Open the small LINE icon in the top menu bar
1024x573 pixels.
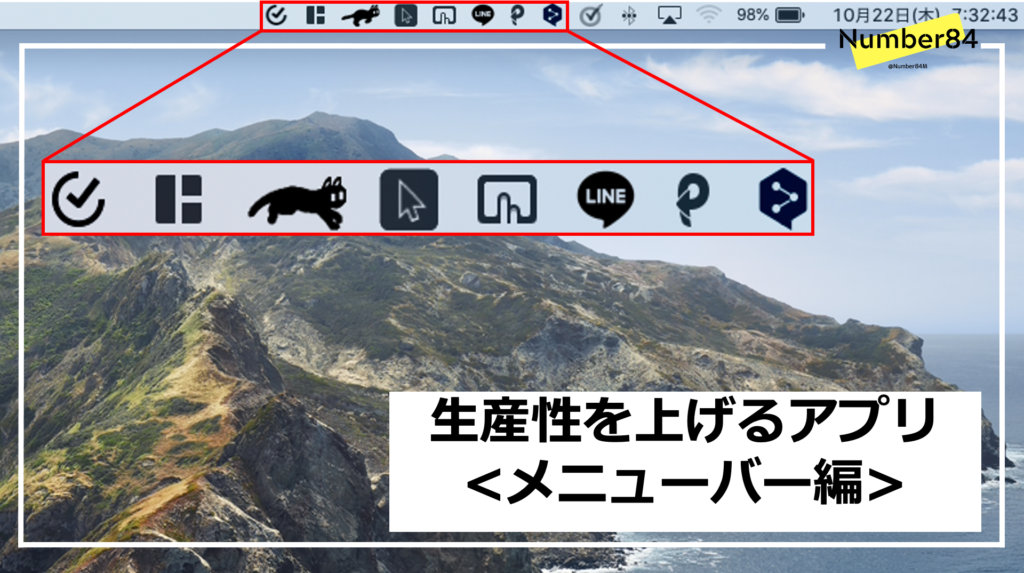tap(483, 14)
